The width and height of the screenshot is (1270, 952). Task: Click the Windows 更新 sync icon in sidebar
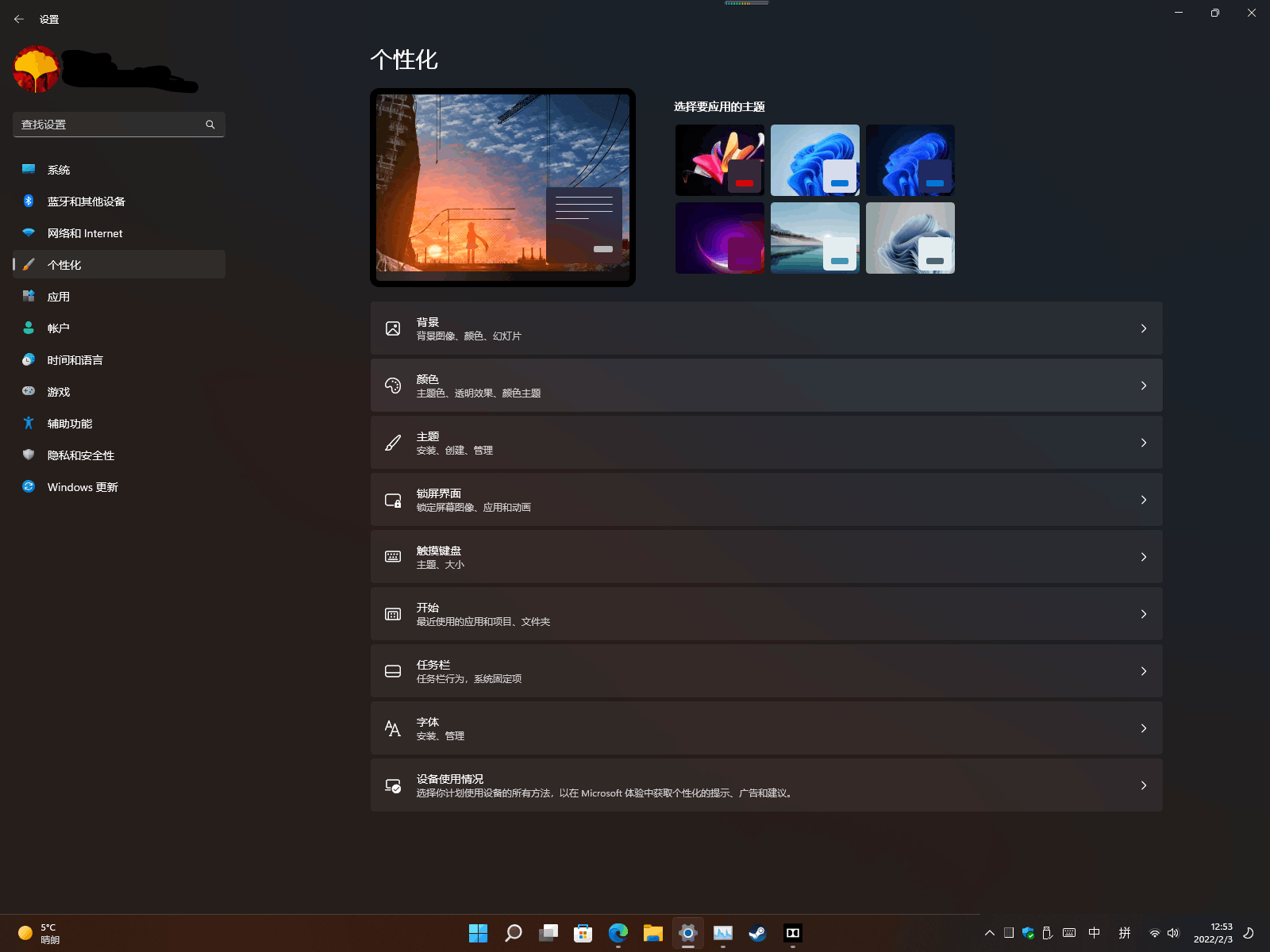[29, 486]
